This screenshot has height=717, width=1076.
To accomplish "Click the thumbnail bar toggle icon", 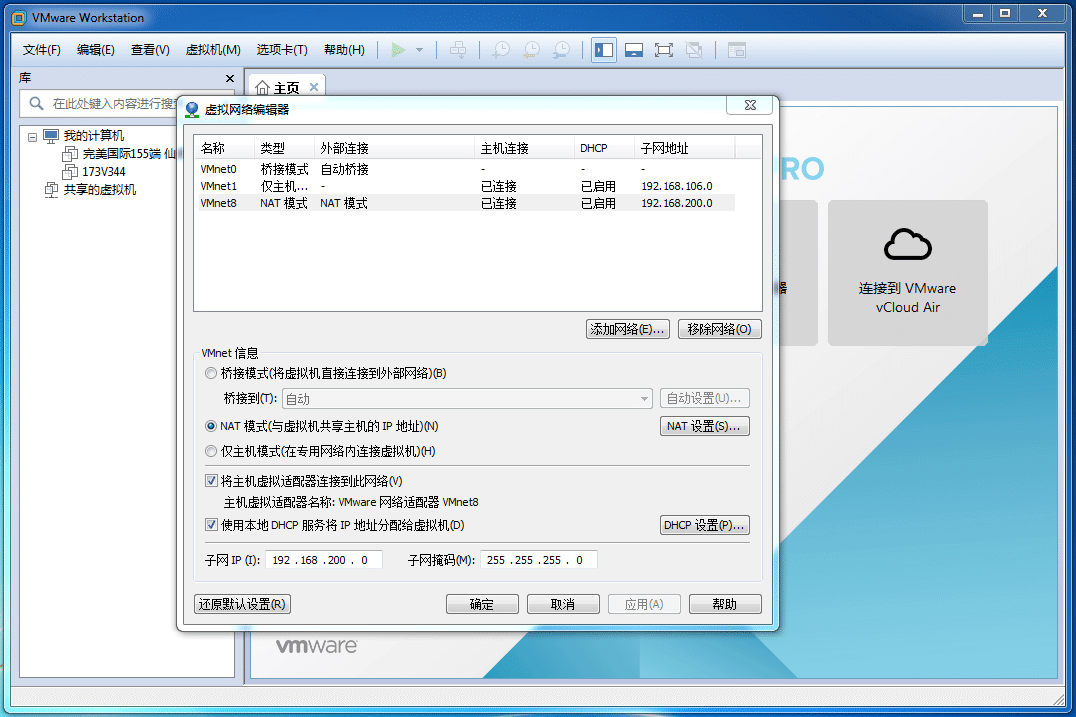I will coord(633,50).
